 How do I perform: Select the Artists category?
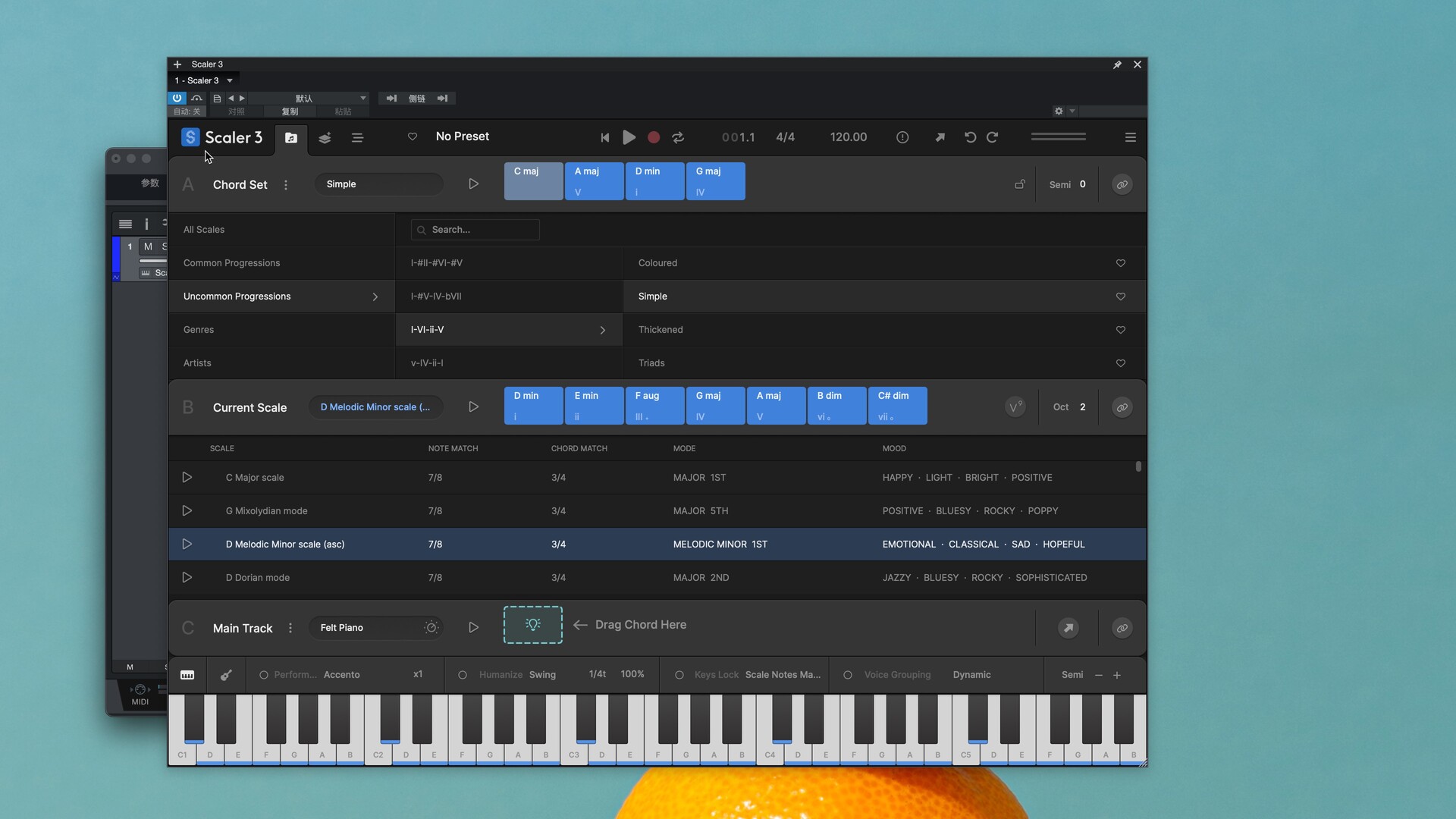pyautogui.click(x=281, y=363)
